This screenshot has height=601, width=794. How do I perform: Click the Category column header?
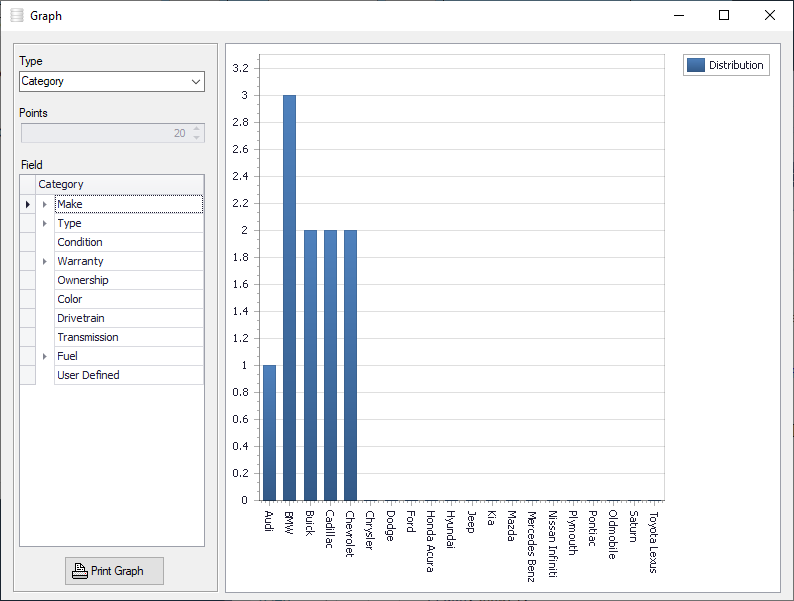pos(120,184)
